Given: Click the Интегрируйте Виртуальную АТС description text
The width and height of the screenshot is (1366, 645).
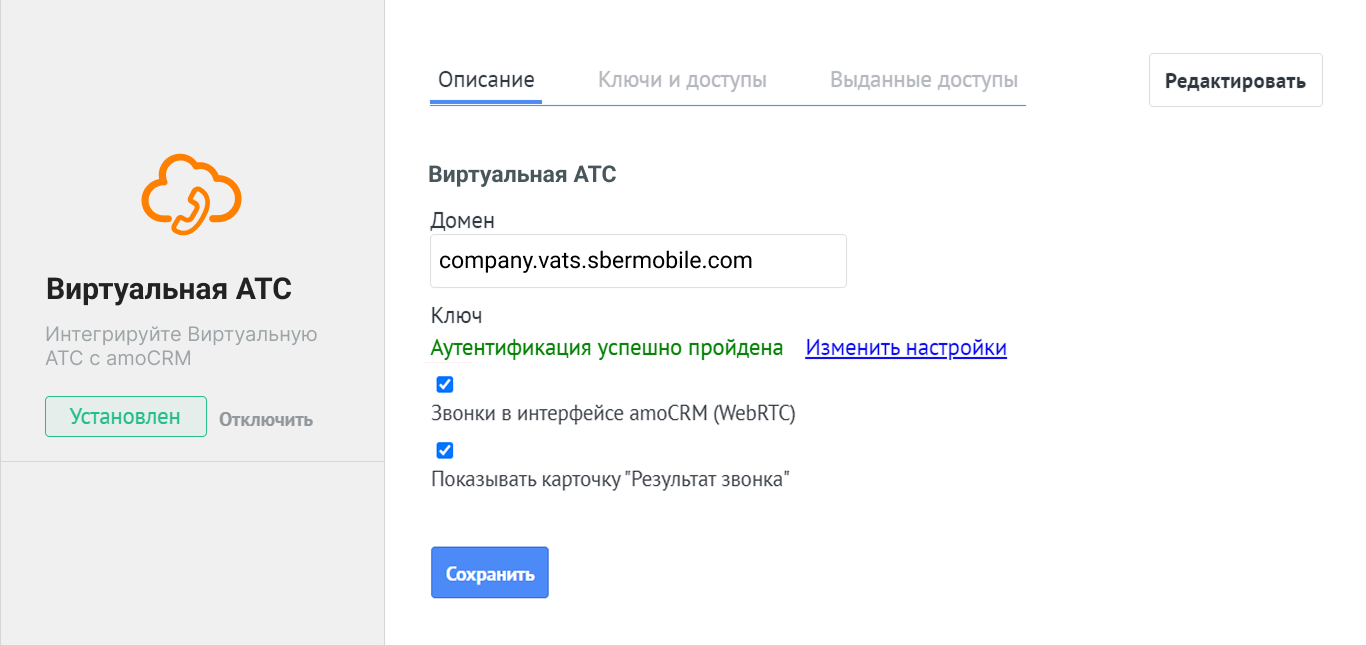Looking at the screenshot, I should point(182,346).
